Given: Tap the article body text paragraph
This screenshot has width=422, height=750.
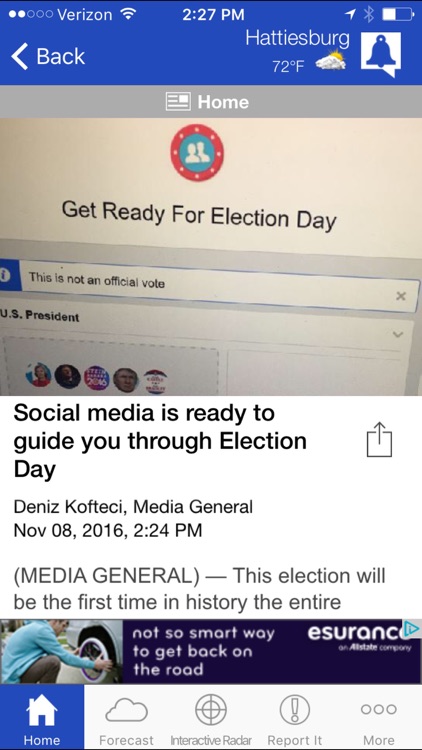Looking at the screenshot, I should click(200, 589).
